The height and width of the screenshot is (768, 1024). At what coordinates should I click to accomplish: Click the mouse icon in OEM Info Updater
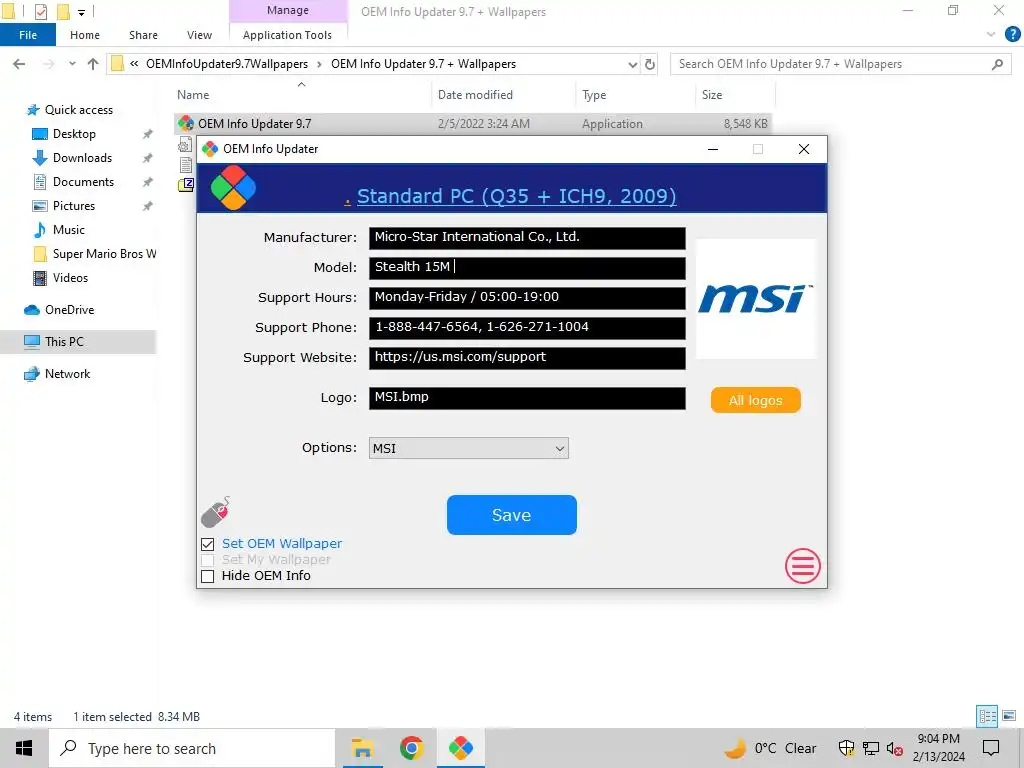pyautogui.click(x=216, y=511)
